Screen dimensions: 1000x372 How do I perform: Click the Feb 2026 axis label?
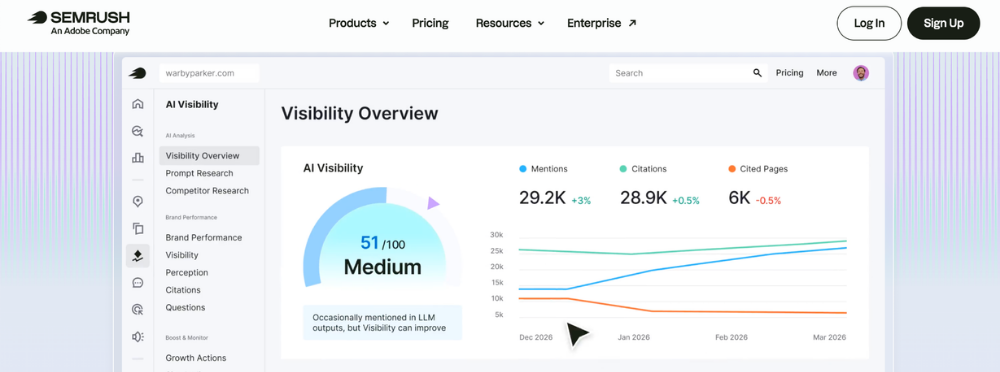pyautogui.click(x=731, y=338)
